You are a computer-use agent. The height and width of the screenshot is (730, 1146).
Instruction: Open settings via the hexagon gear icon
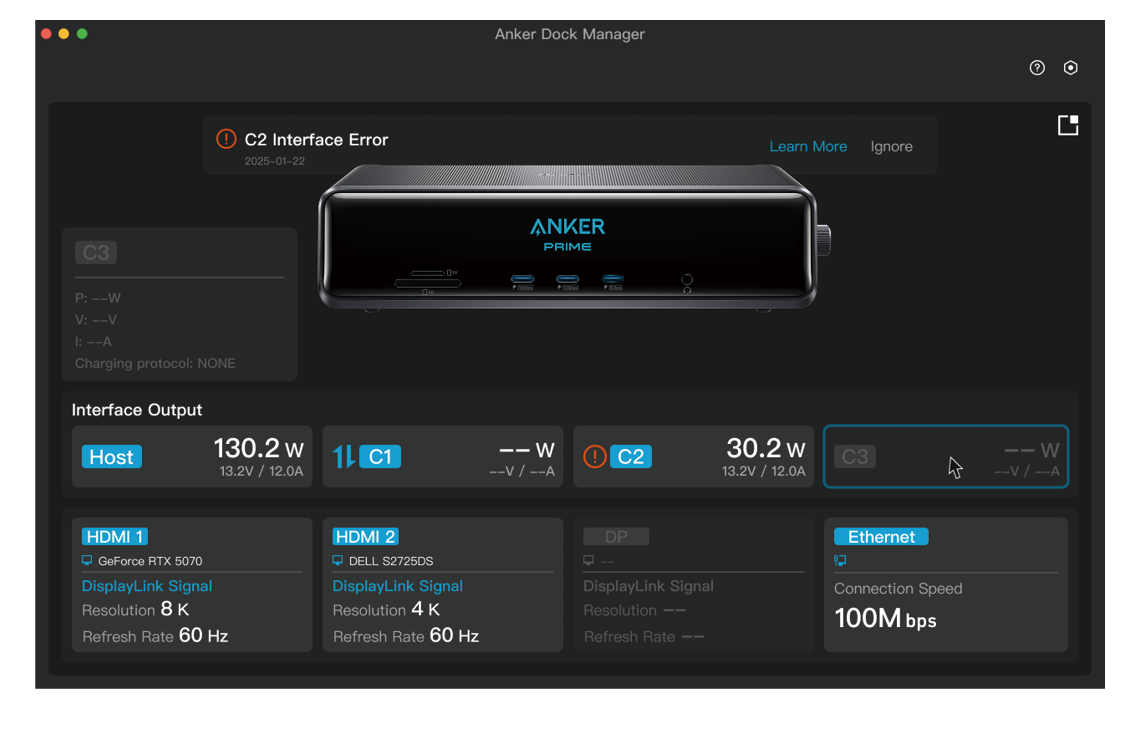(x=1070, y=68)
